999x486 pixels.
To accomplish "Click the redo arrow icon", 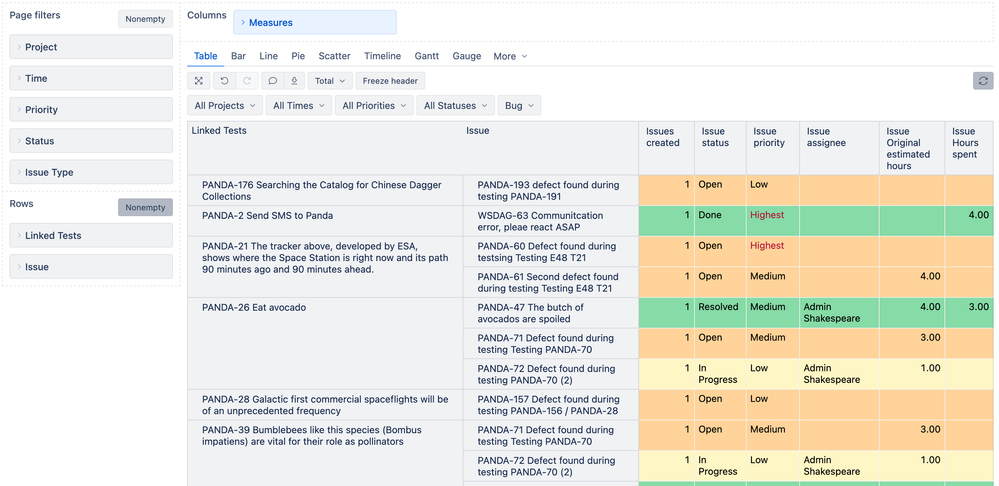I will [247, 81].
